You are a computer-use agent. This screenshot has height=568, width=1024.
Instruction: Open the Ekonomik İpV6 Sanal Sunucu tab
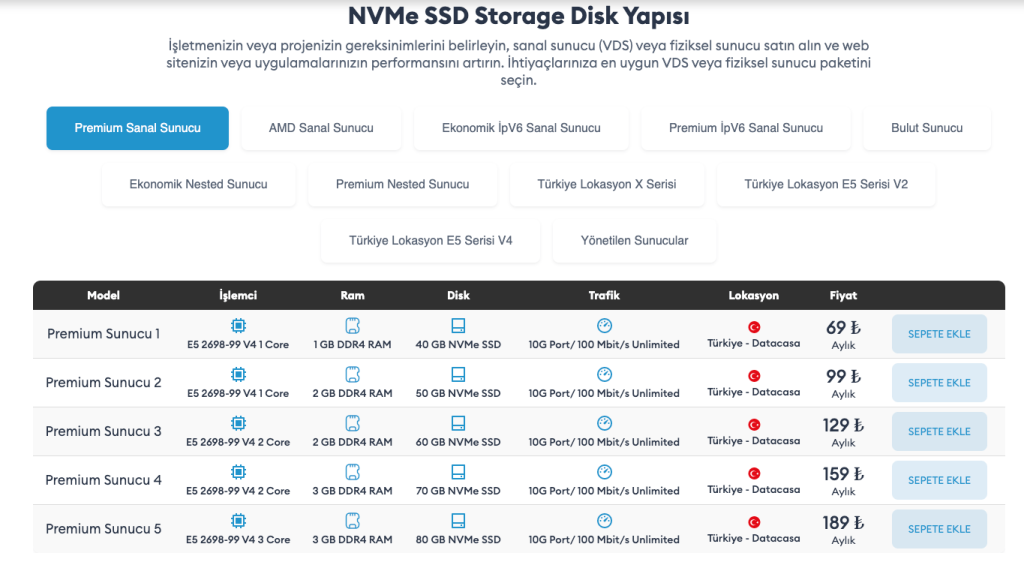coord(521,128)
